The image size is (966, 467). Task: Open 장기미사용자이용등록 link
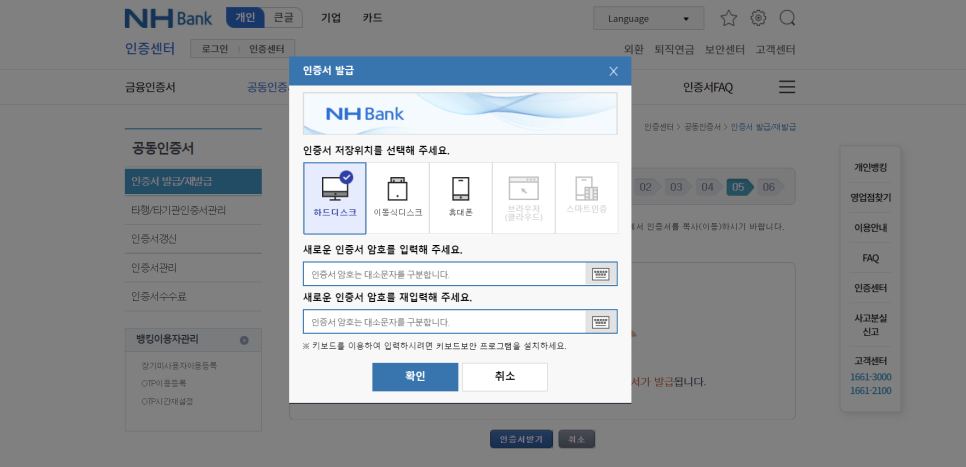(179, 365)
